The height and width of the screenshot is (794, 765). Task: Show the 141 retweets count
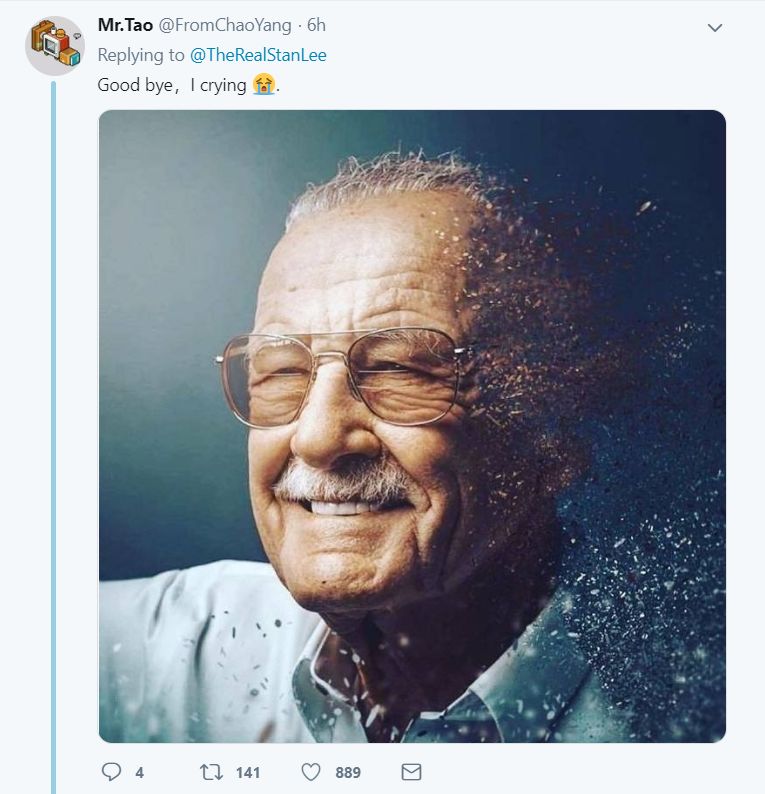pos(248,772)
